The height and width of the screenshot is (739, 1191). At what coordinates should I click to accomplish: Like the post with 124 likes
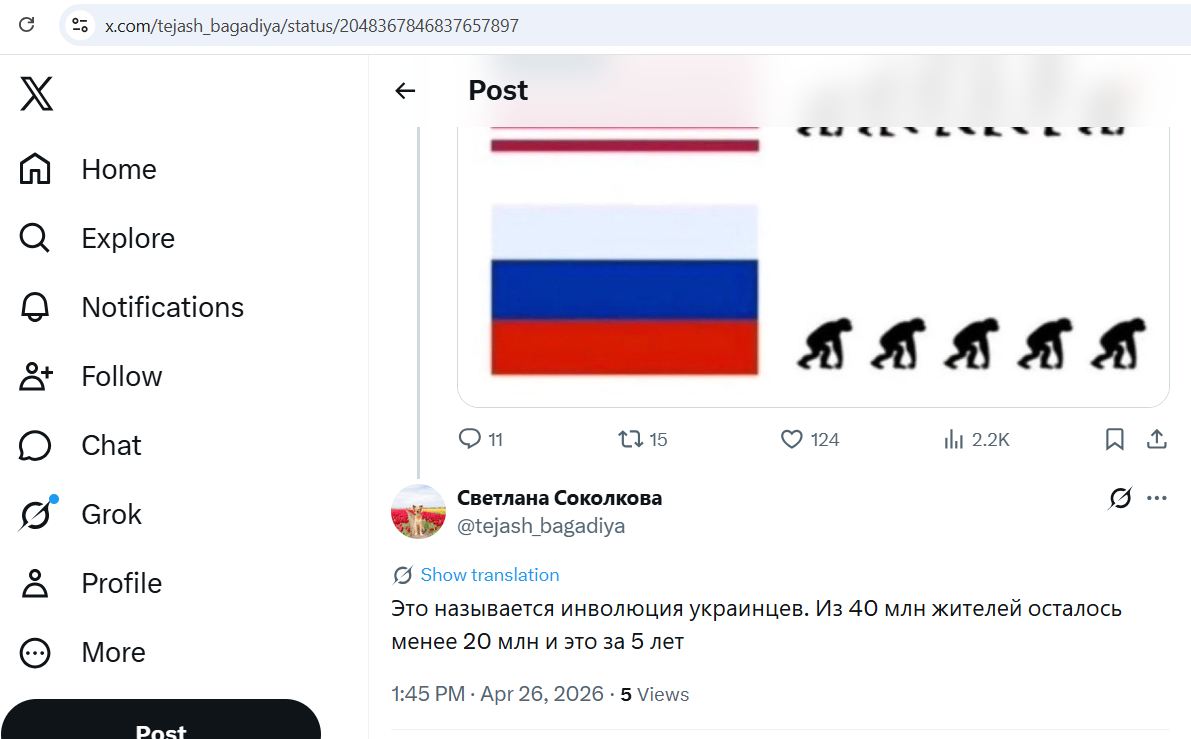tap(791, 439)
